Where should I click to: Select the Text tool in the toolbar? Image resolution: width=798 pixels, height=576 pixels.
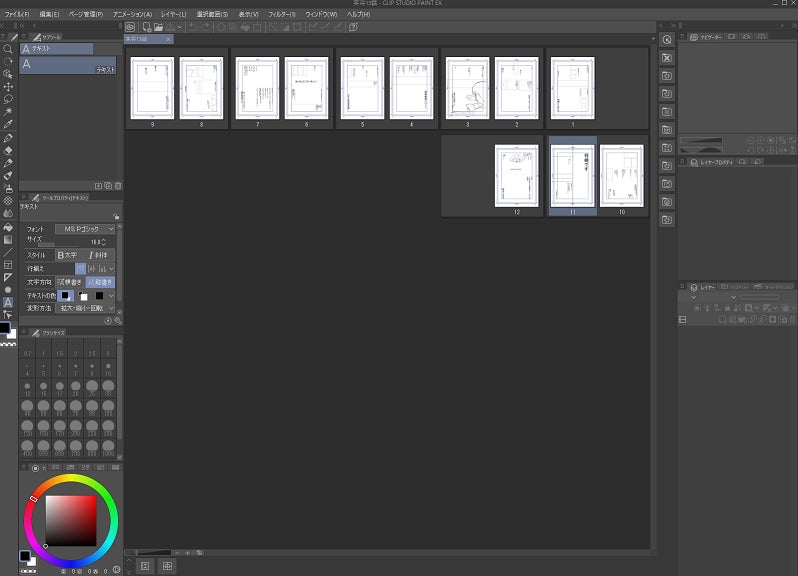[8, 301]
